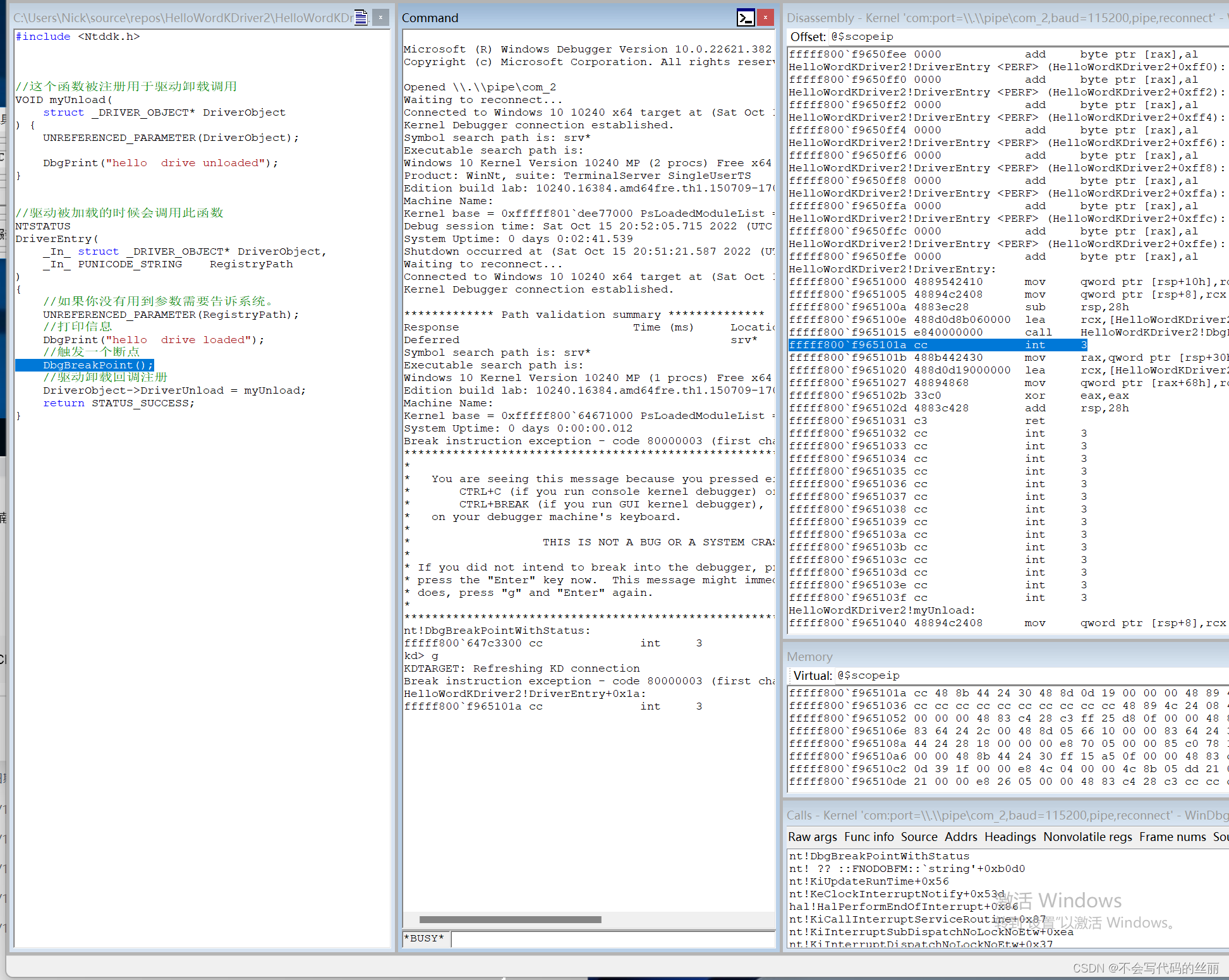The height and width of the screenshot is (980, 1229).
Task: Toggle Nonvolatile regs in Calls toolbar
Action: (x=1087, y=837)
